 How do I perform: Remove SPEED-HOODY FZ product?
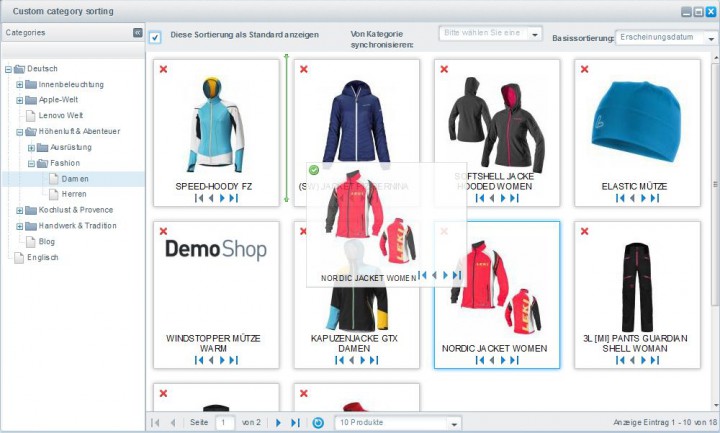163,69
